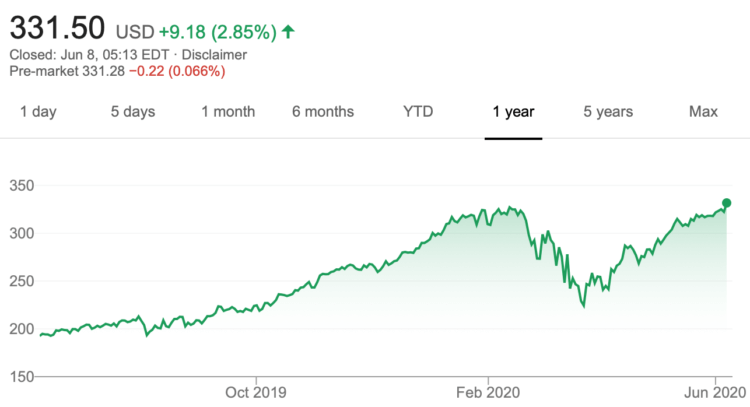Select the 1 month range tab
The width and height of the screenshot is (750, 407).
point(228,111)
